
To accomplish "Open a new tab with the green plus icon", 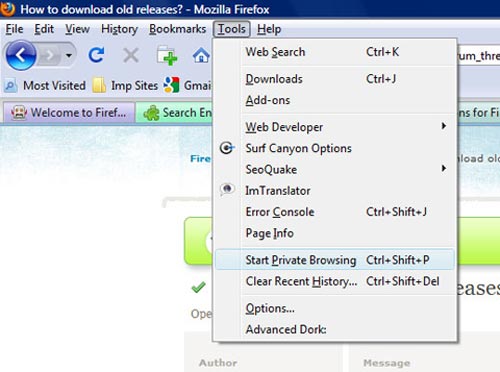I will click(x=167, y=55).
